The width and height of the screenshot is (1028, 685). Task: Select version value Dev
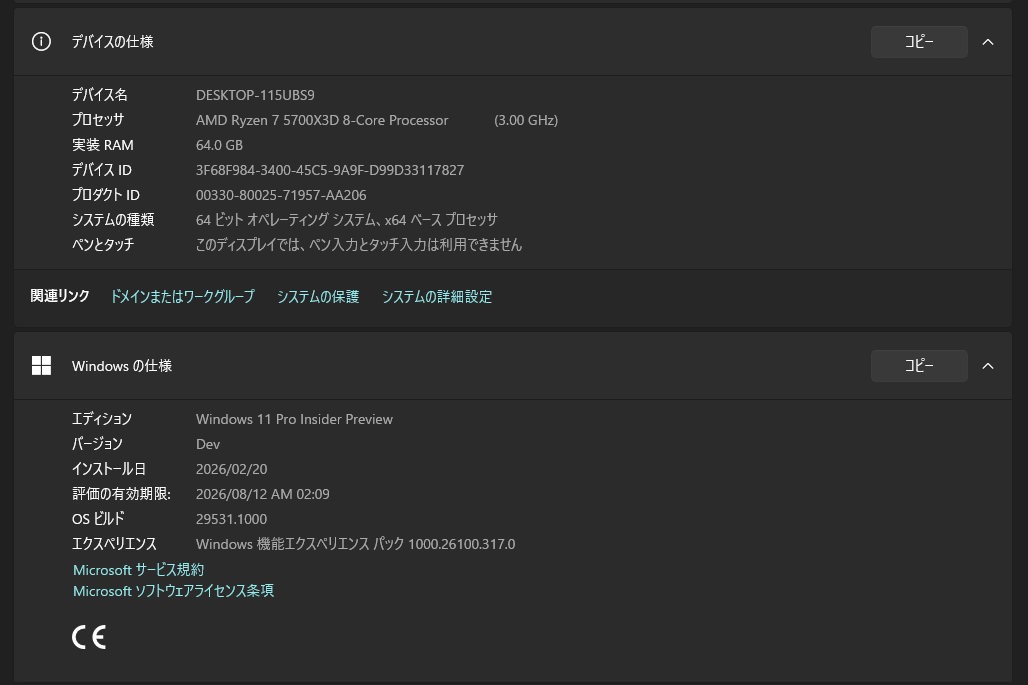click(208, 444)
